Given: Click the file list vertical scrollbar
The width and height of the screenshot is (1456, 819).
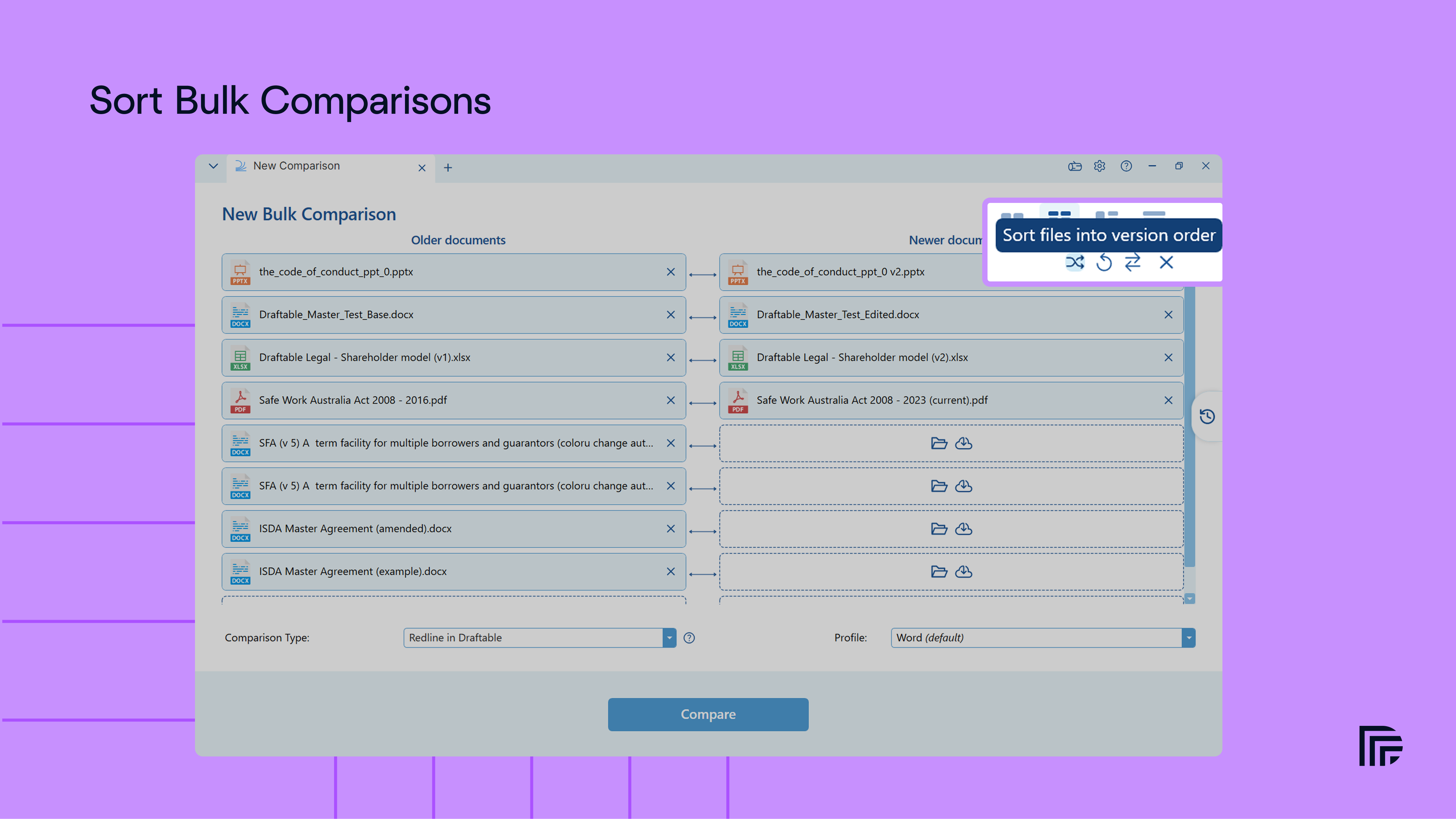Looking at the screenshot, I should point(1190,426).
